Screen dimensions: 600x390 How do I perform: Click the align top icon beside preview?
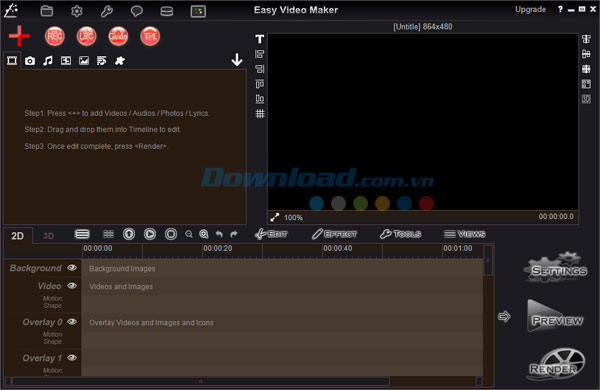pyautogui.click(x=260, y=84)
